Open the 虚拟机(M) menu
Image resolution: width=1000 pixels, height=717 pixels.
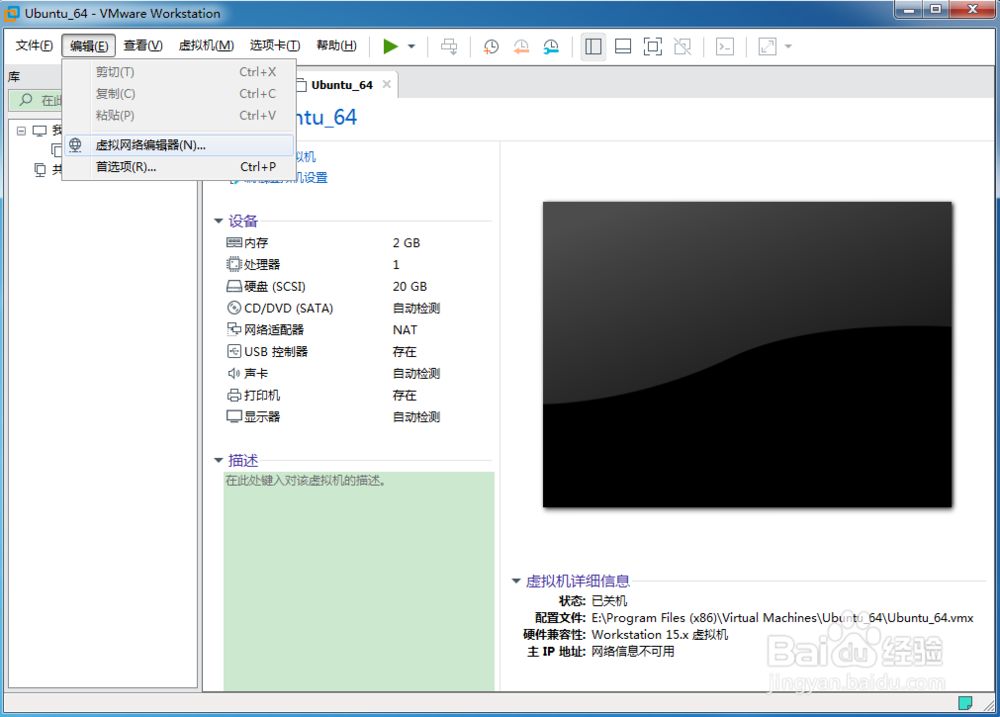[206, 45]
